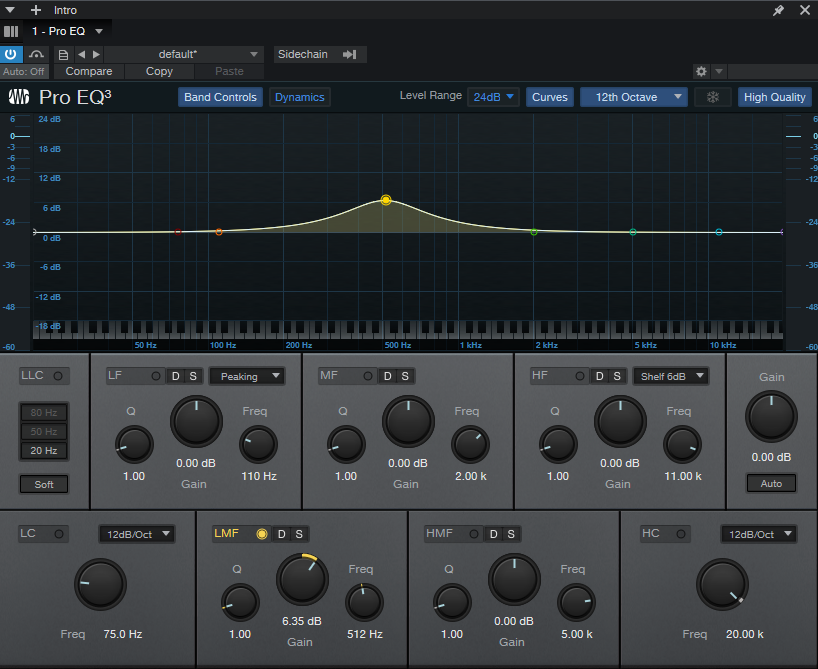Click the preset file page icon

64,54
